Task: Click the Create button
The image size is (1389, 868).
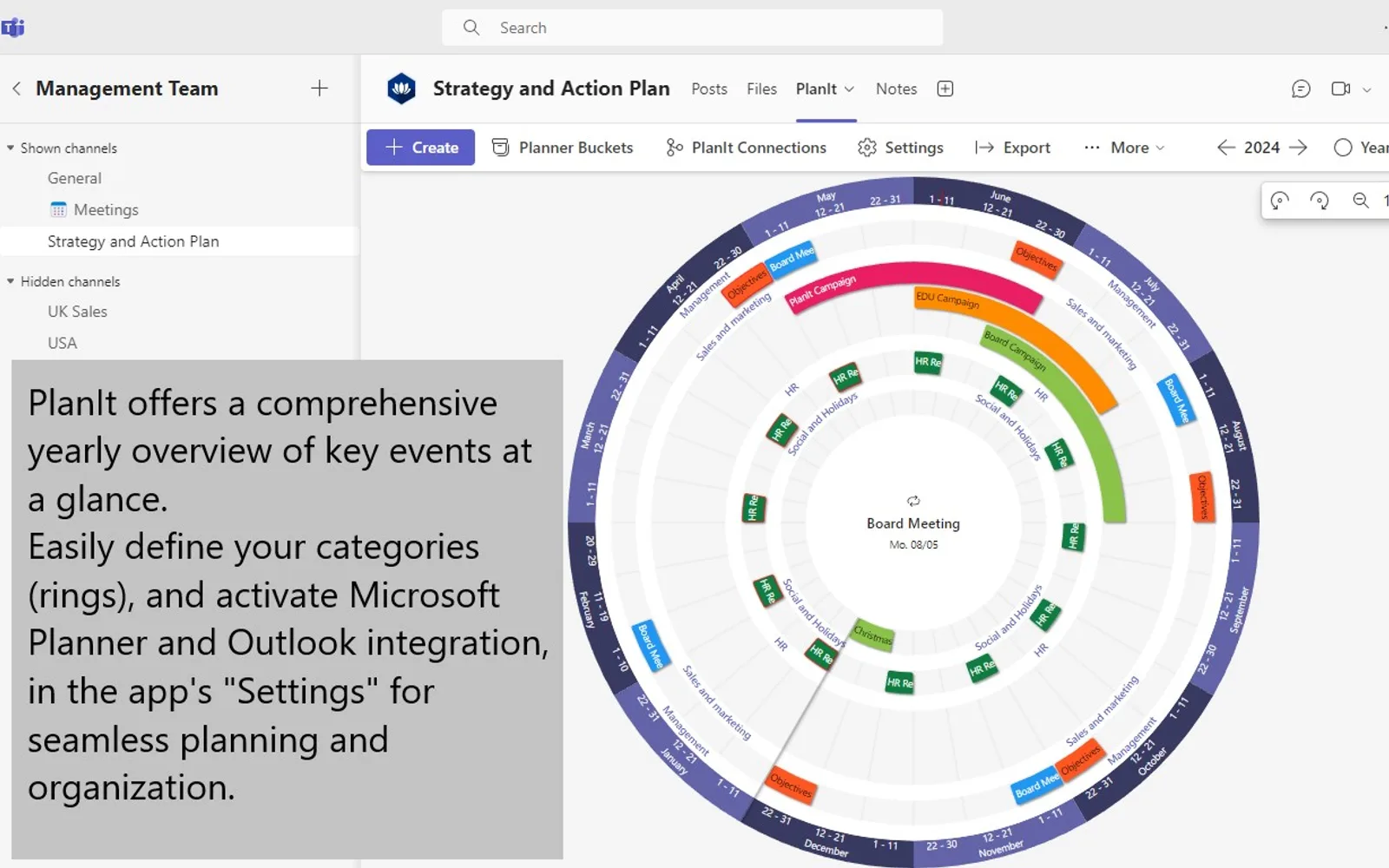Action: click(x=420, y=148)
